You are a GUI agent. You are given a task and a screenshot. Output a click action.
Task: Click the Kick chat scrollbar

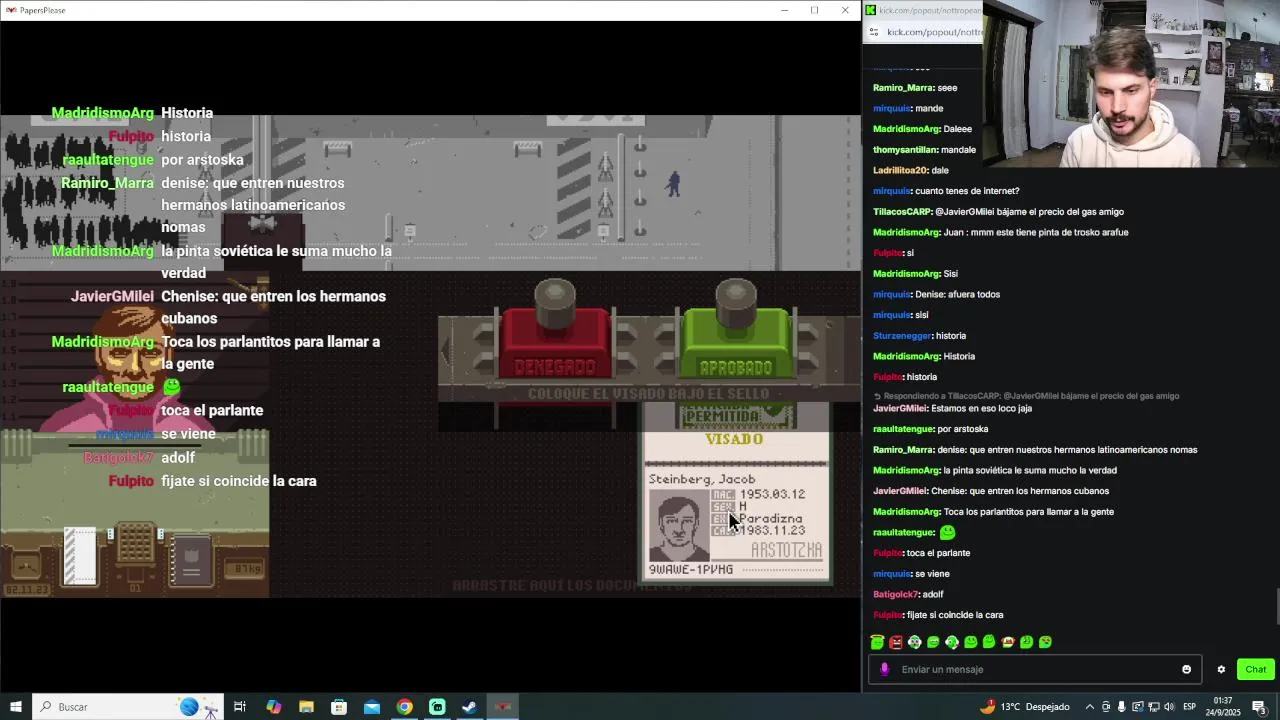tap(1276, 605)
